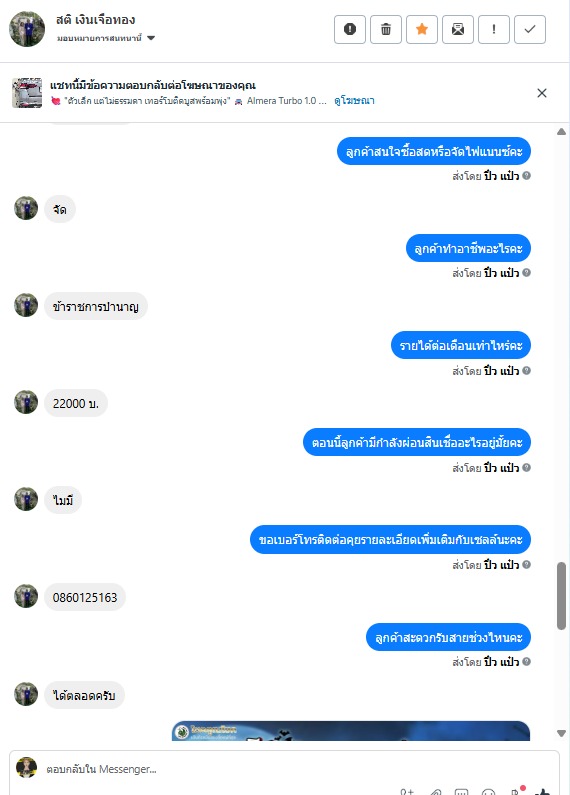Mark conversation unread with envelope icon
The height and width of the screenshot is (795, 570).
click(x=458, y=29)
